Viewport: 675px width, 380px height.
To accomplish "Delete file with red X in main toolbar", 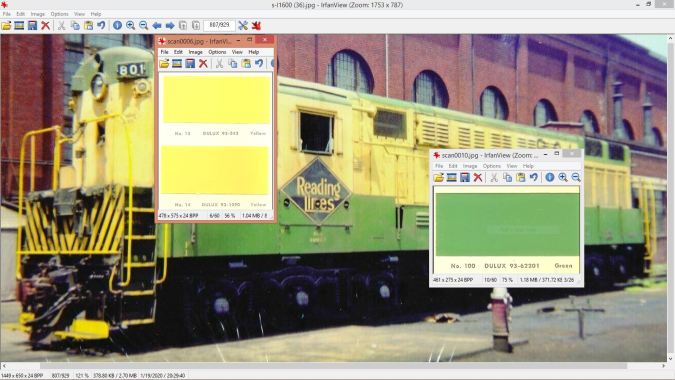I will pos(45,26).
